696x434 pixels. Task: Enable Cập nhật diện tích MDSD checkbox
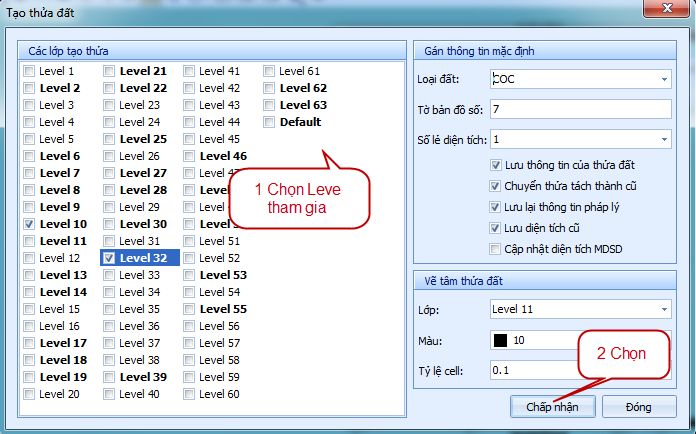[496, 248]
